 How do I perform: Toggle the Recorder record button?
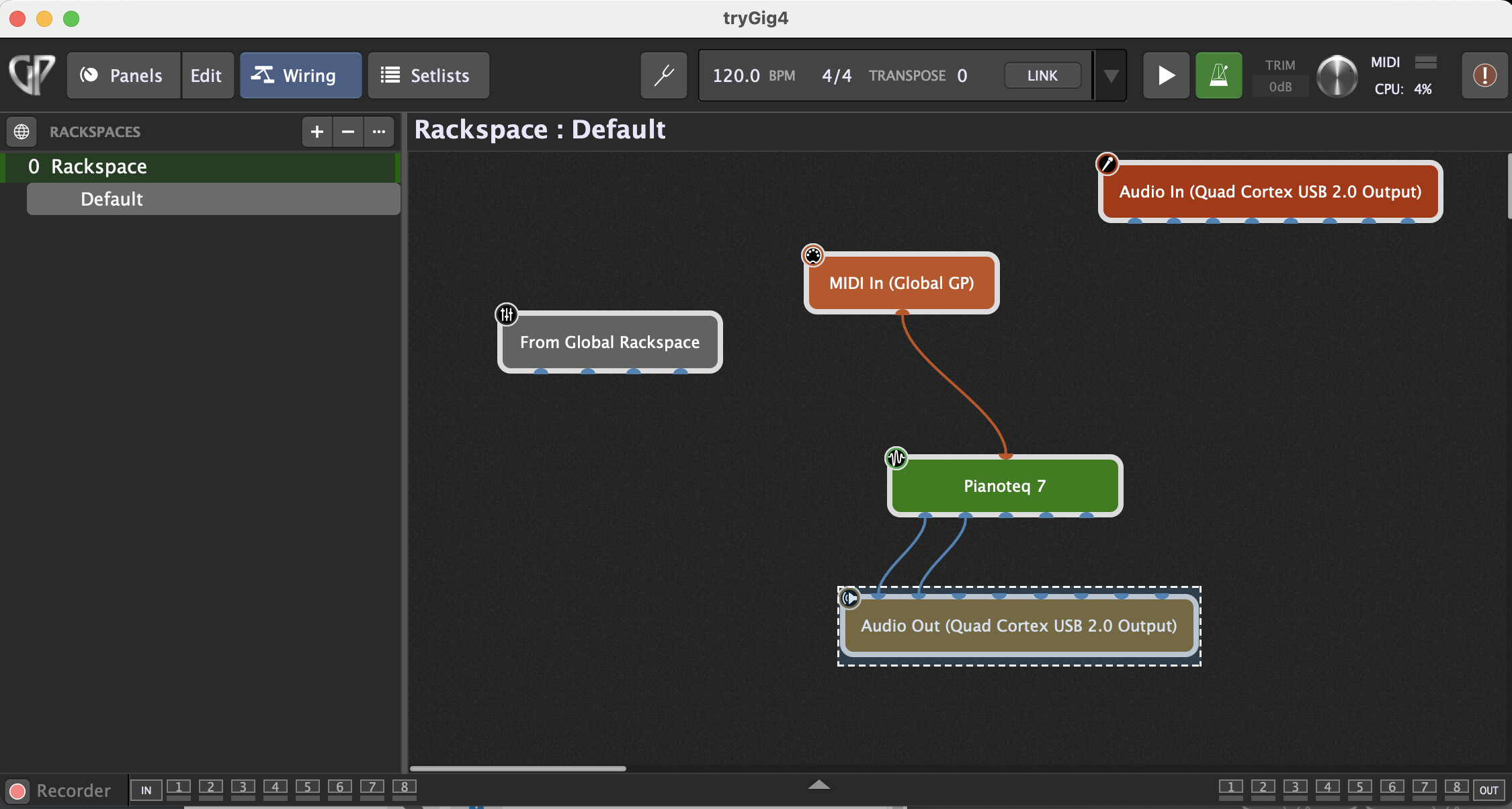click(x=18, y=791)
